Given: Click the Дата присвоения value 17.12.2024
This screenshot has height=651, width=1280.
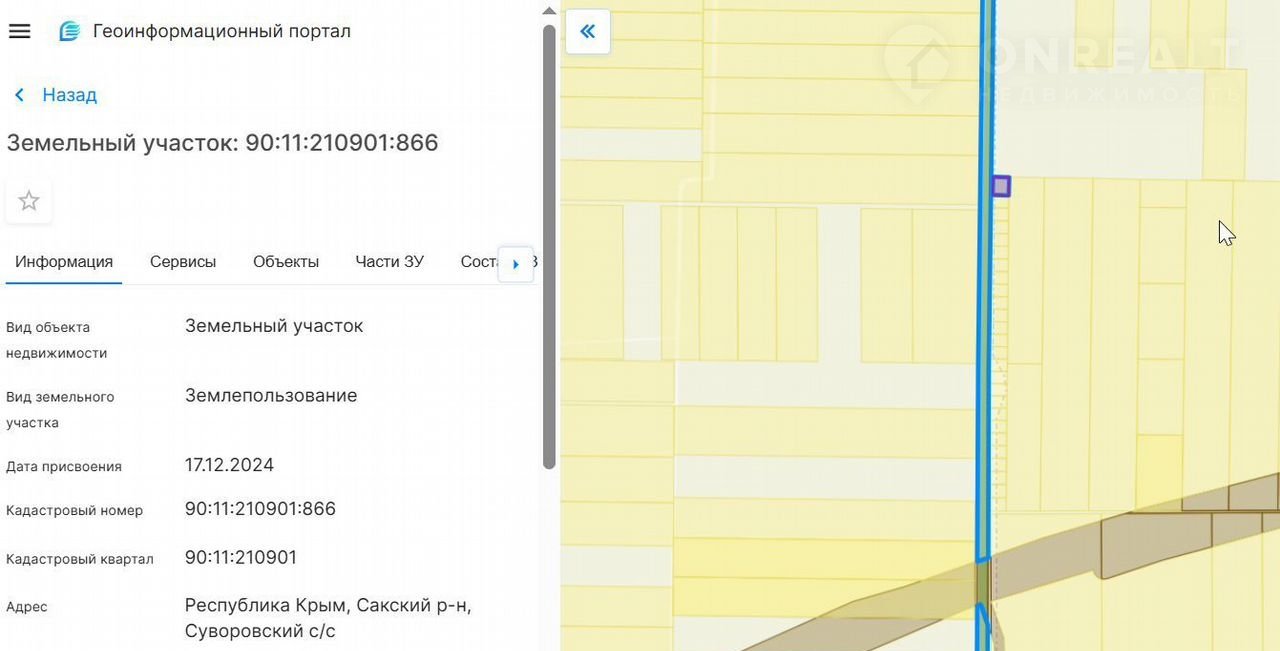Looking at the screenshot, I should tap(229, 465).
